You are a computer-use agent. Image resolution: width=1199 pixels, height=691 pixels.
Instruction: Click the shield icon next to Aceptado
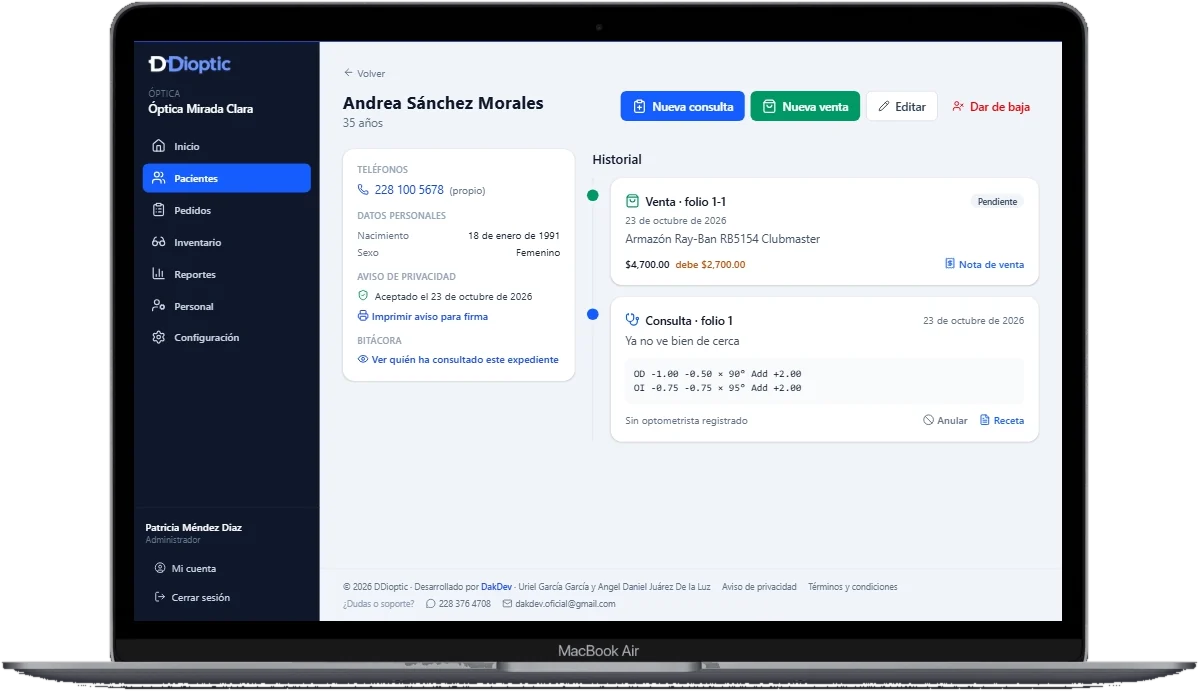pyautogui.click(x=363, y=296)
